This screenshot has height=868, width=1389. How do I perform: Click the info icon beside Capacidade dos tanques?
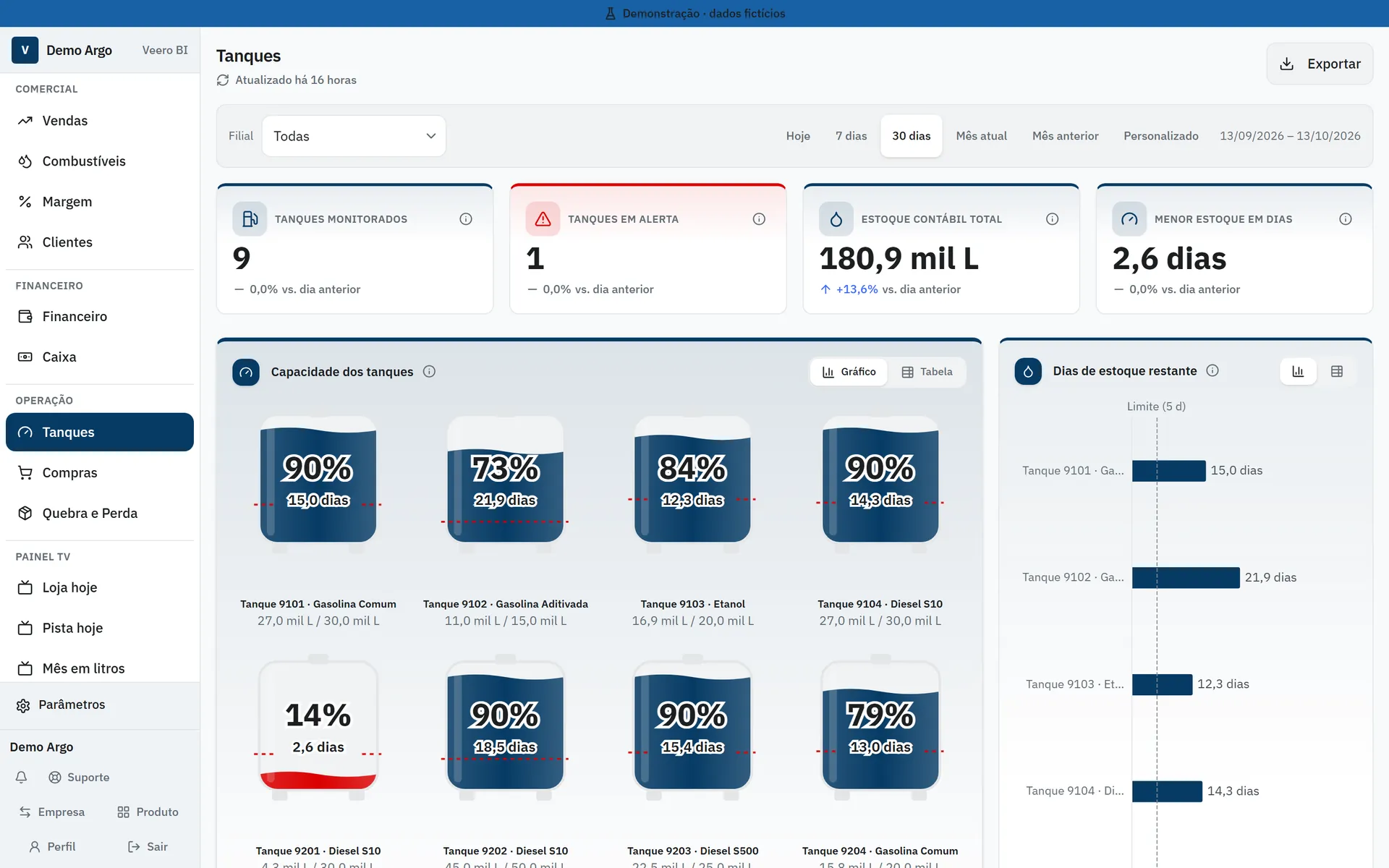(429, 372)
